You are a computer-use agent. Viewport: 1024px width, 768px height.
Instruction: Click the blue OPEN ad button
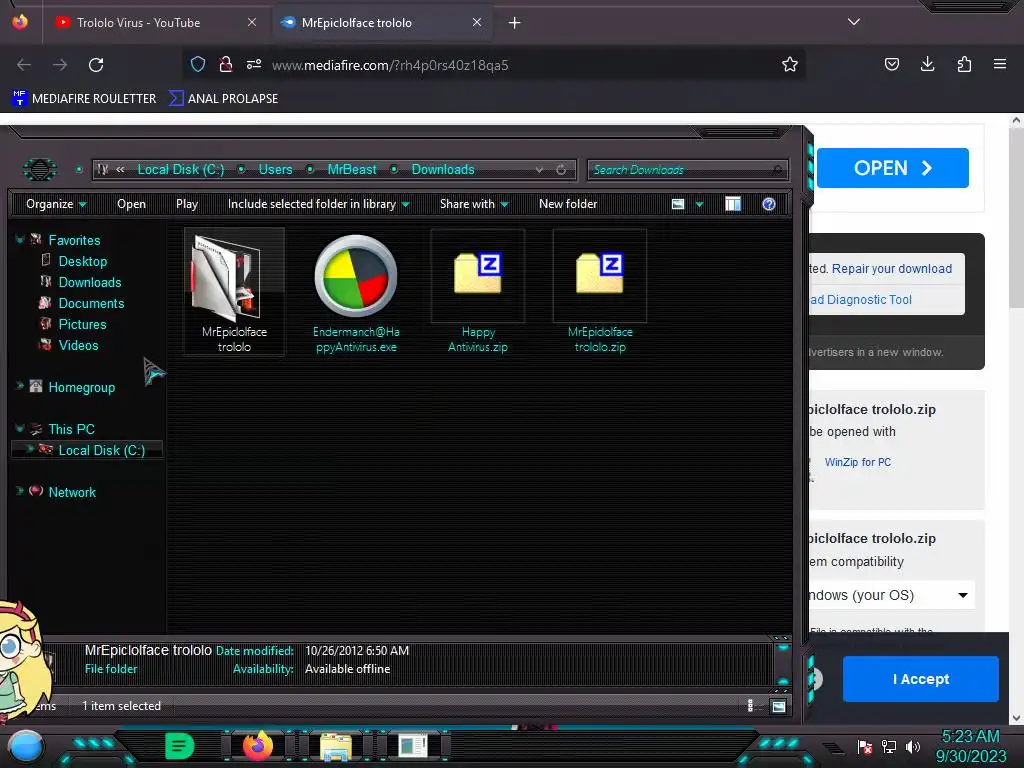coord(892,168)
